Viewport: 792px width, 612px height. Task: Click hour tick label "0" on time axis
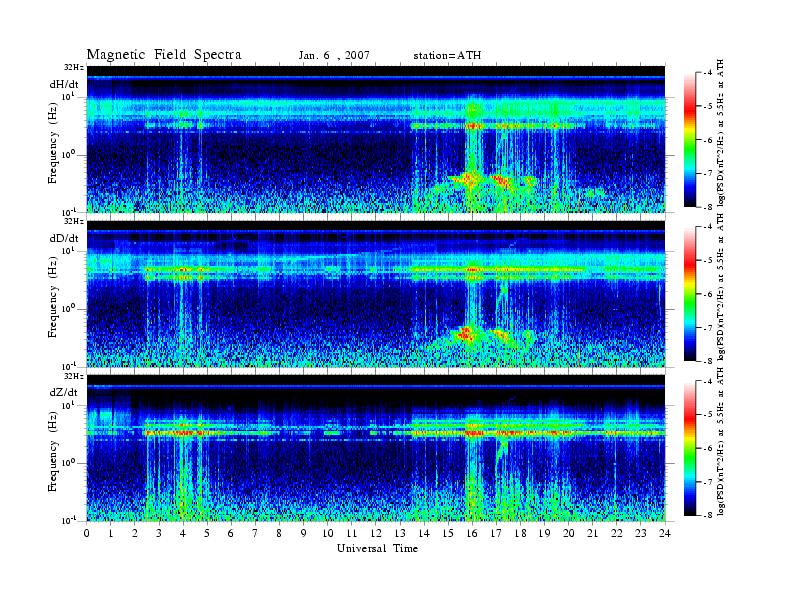(x=87, y=533)
